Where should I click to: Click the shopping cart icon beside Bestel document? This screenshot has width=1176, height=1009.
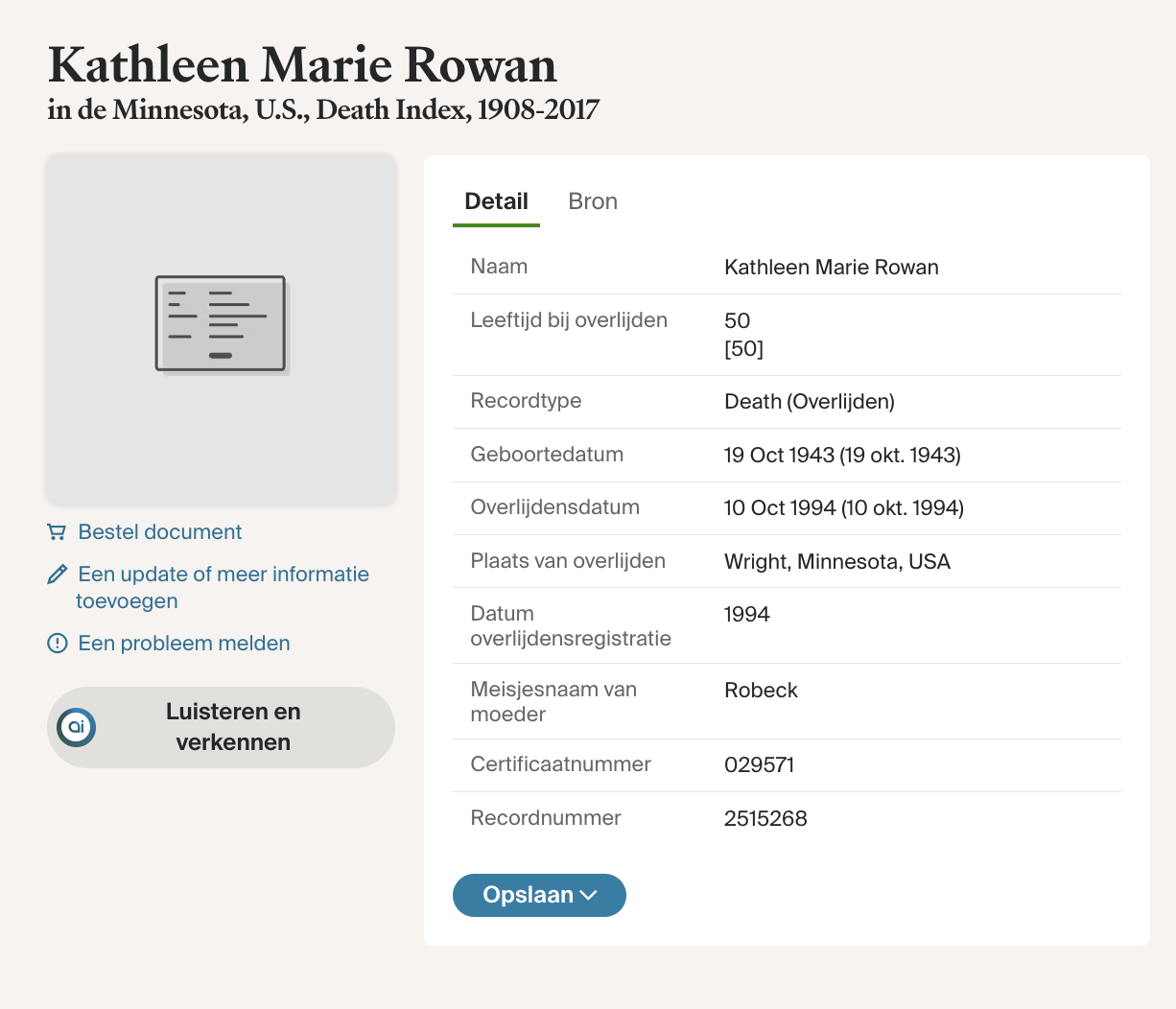(57, 531)
